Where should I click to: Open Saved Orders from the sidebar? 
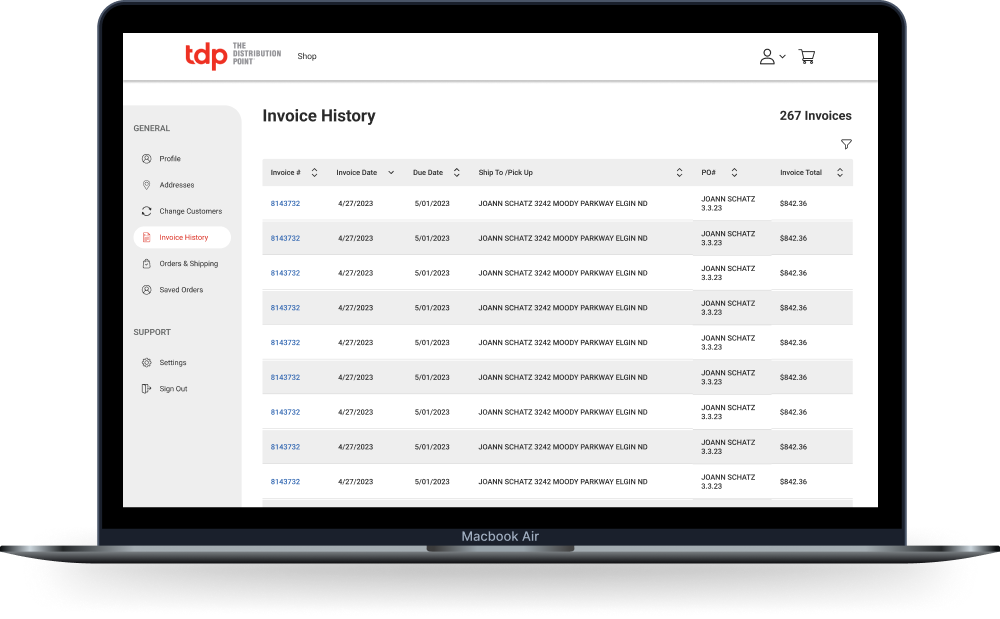coord(181,290)
